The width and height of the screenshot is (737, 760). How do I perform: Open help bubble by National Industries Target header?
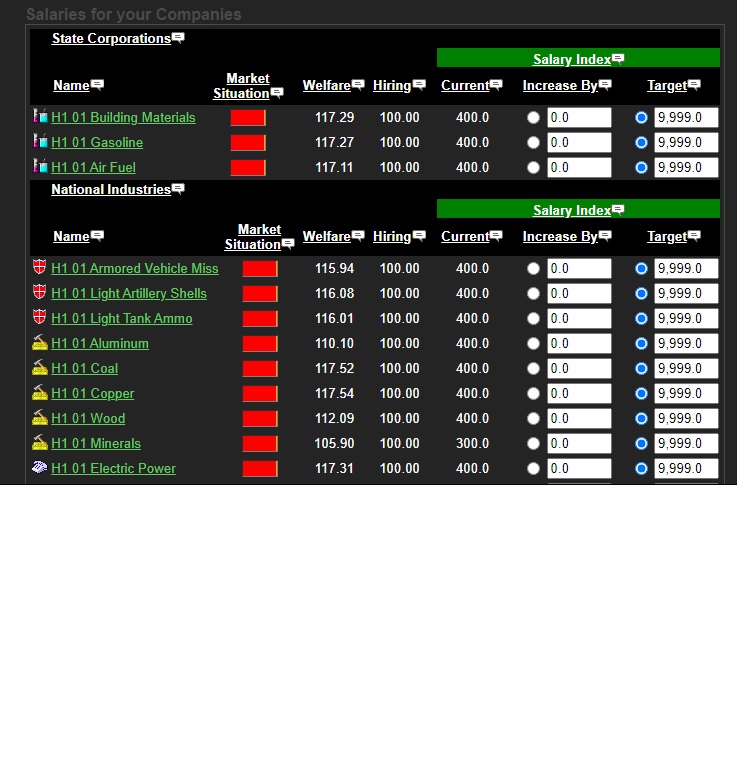694,236
